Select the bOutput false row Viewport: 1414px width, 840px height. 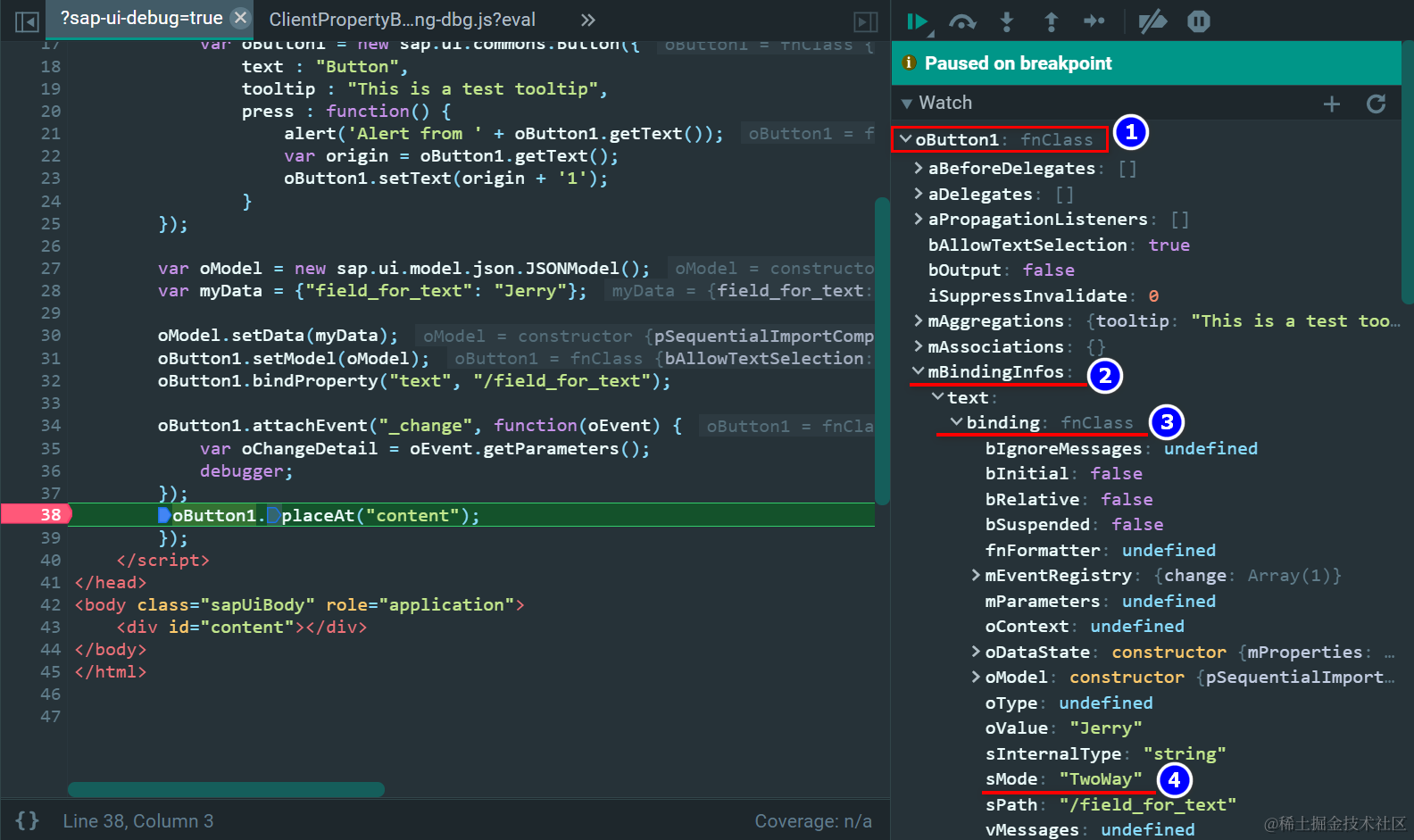click(1001, 270)
